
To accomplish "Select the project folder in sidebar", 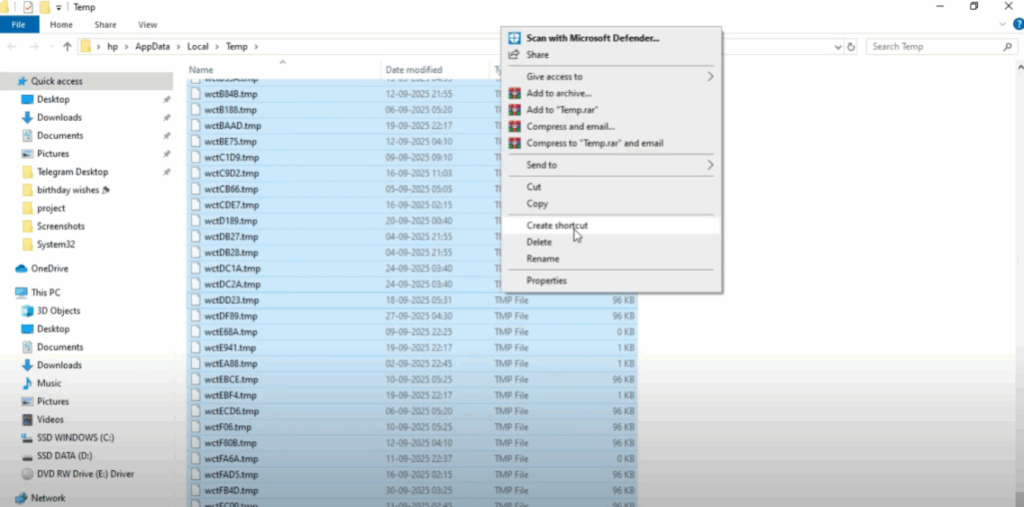I will (51, 208).
